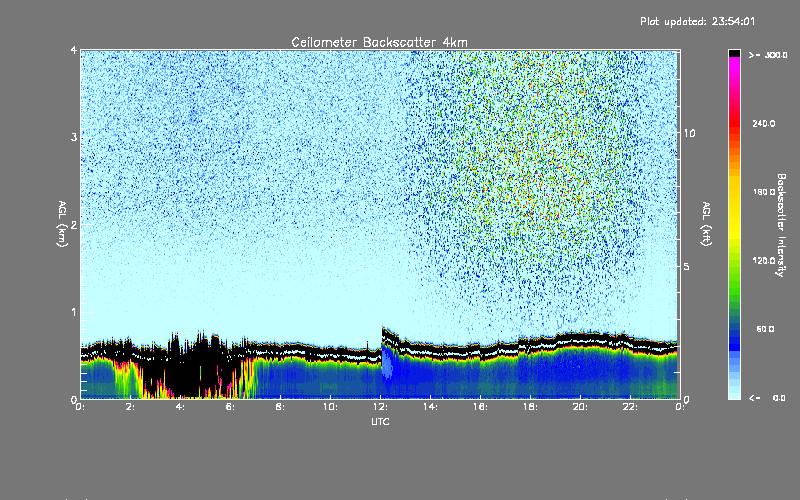Image resolution: width=800 pixels, height=500 pixels.
Task: Click the '8:' UTC tick label
Action: [281, 407]
